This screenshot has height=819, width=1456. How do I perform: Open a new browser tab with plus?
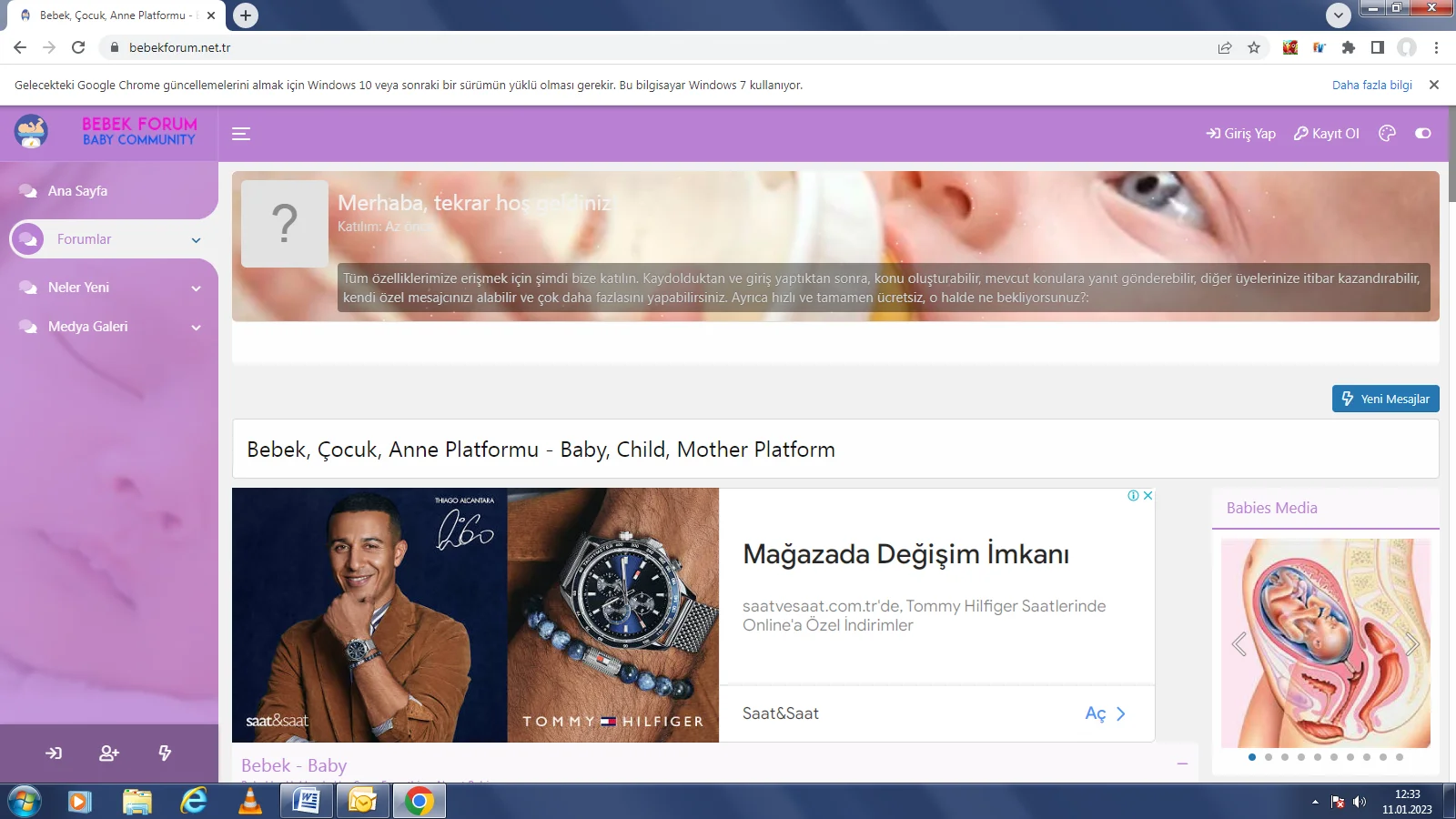pyautogui.click(x=246, y=15)
